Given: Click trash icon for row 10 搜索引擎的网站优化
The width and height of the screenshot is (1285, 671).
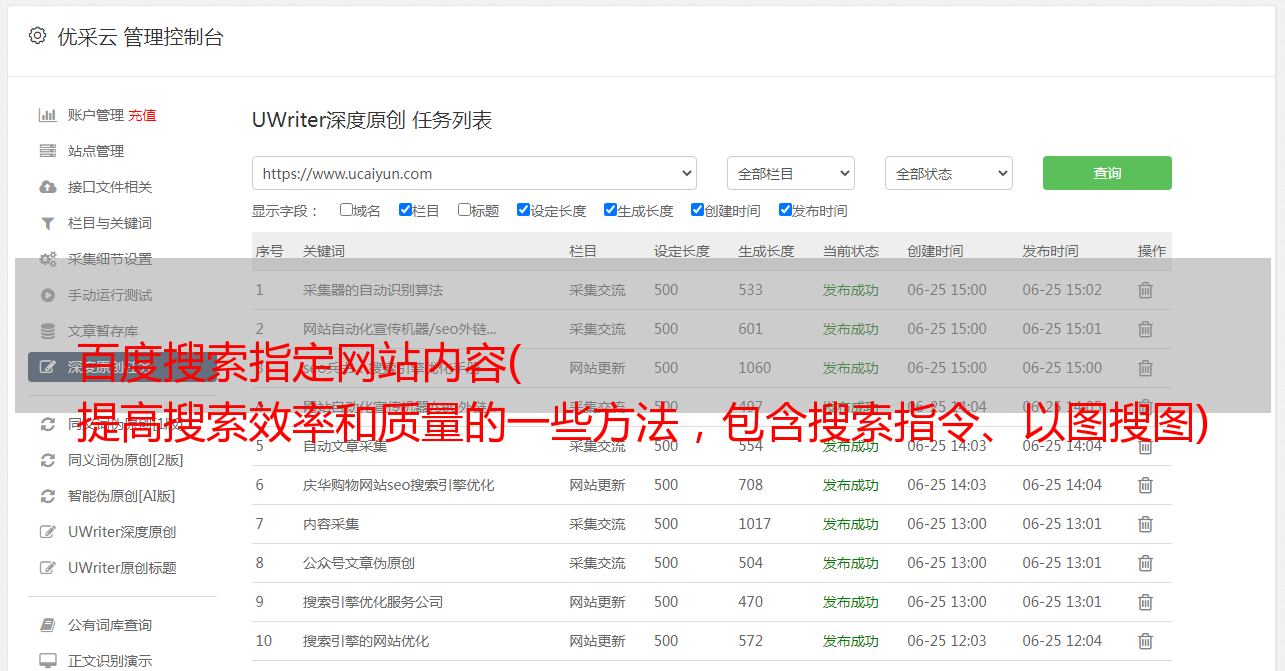Looking at the screenshot, I should 1145,641.
